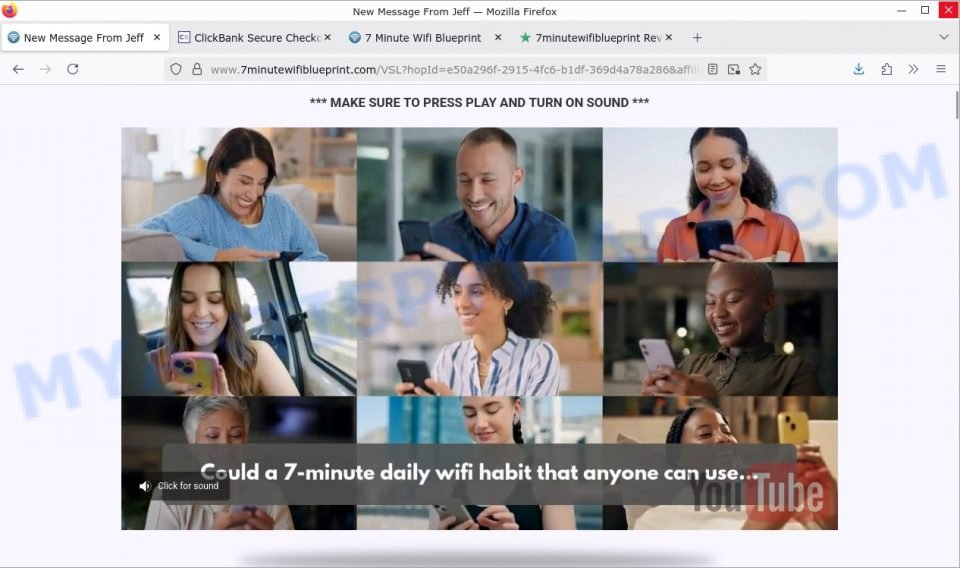Viewport: 960px width, 568px height.
Task: Switch to 7 Minute Wifi Blueprint tab
Action: tap(426, 38)
